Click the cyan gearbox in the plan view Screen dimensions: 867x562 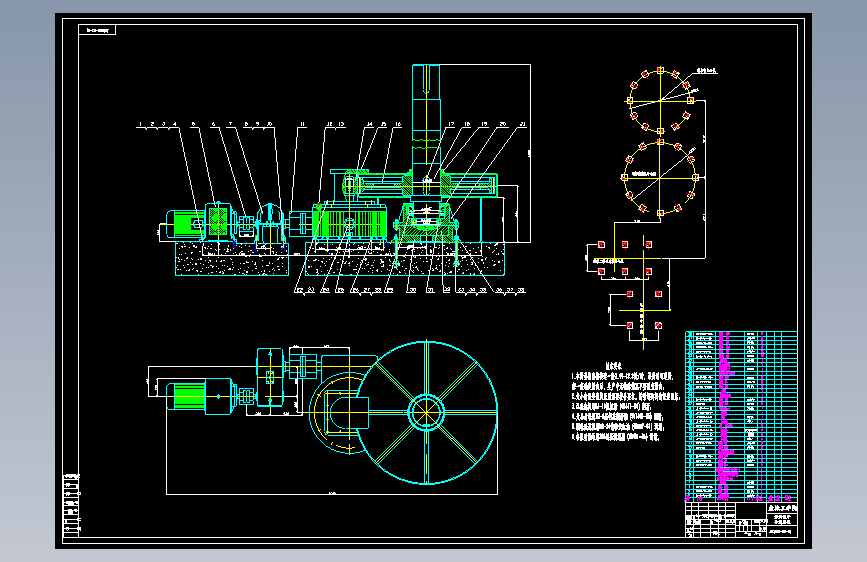coord(270,377)
